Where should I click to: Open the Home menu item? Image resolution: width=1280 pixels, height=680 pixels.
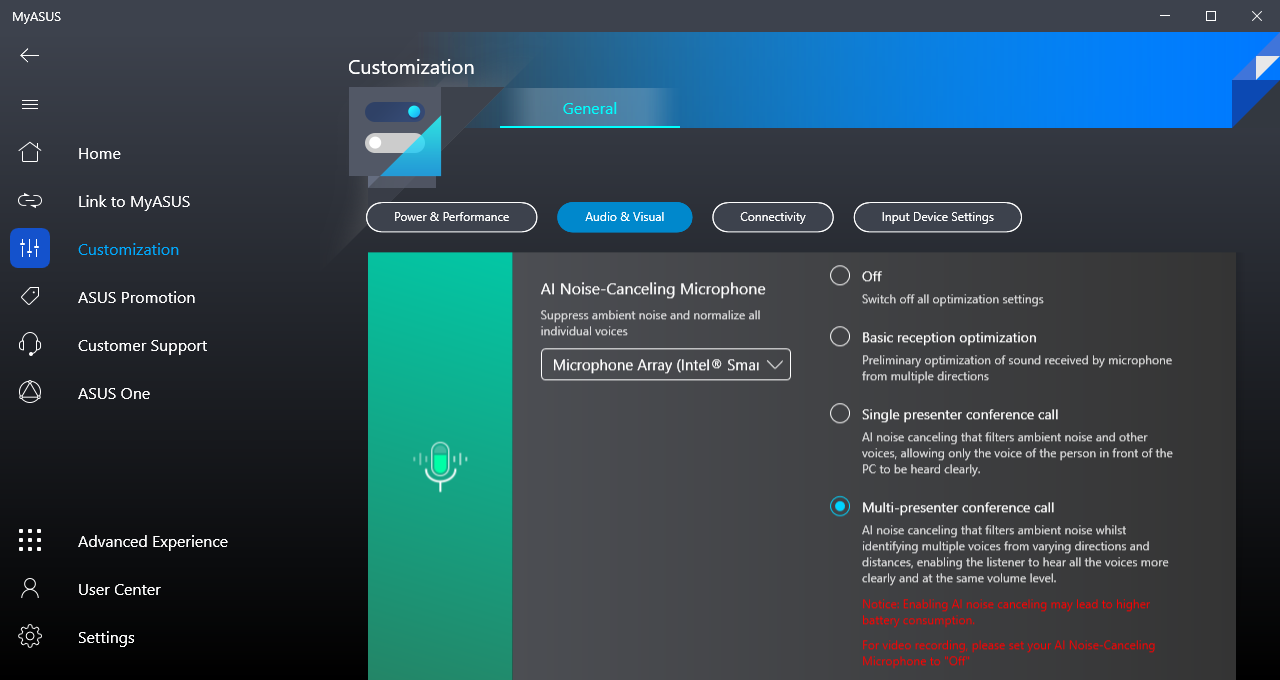(x=99, y=153)
